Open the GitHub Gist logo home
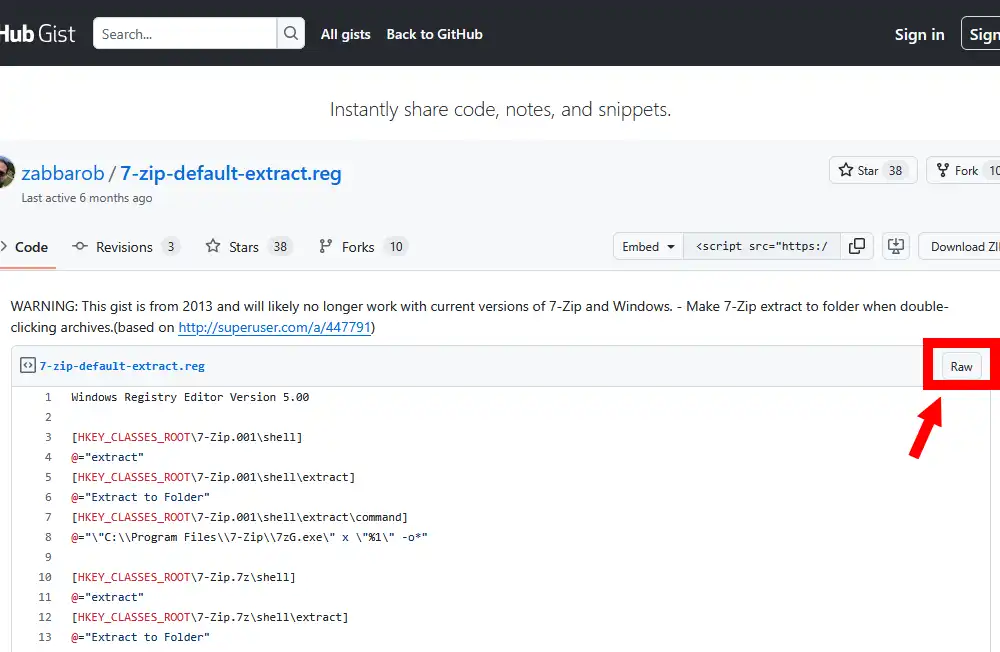The height and width of the screenshot is (652, 1000). [x=38, y=34]
